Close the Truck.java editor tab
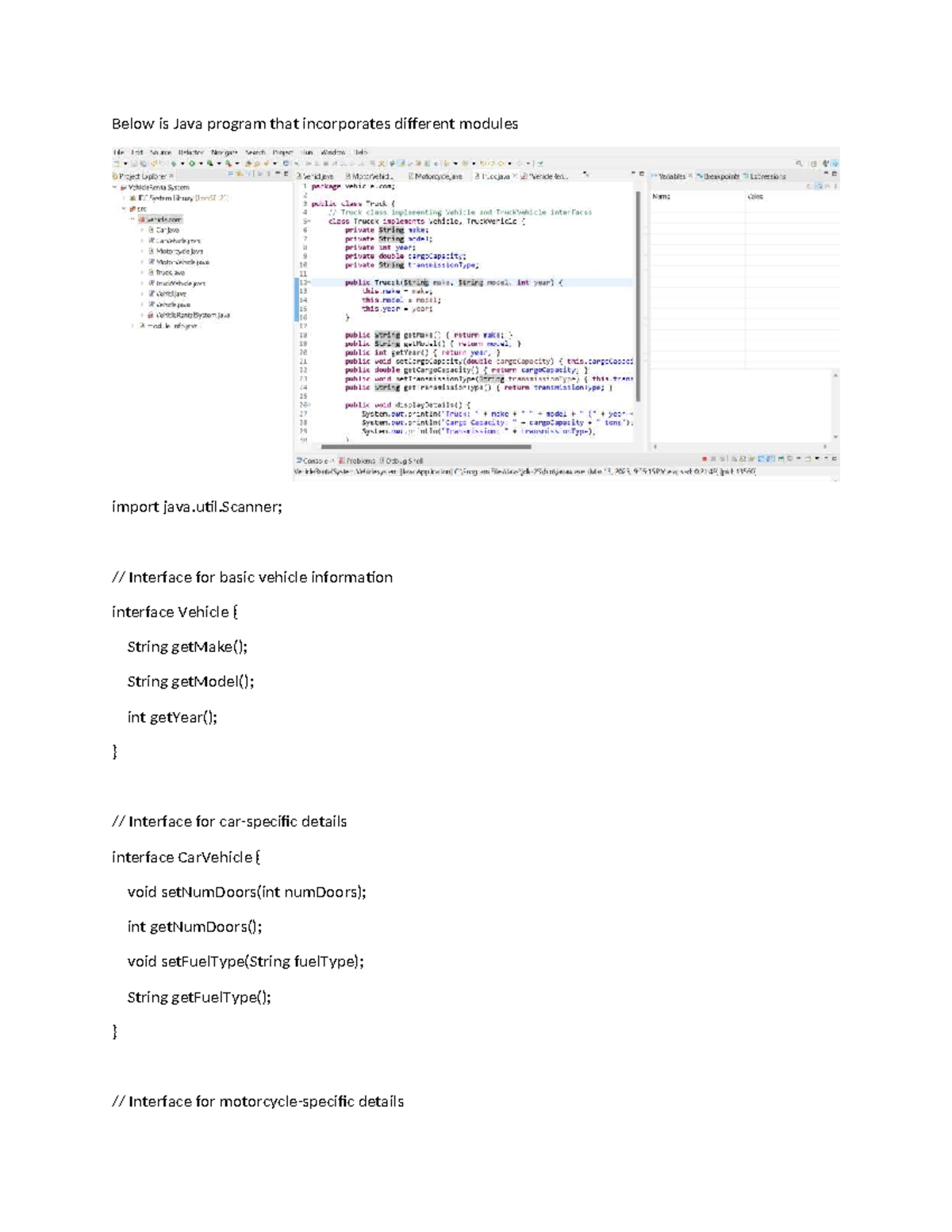The height and width of the screenshot is (1232, 952). 514,176
